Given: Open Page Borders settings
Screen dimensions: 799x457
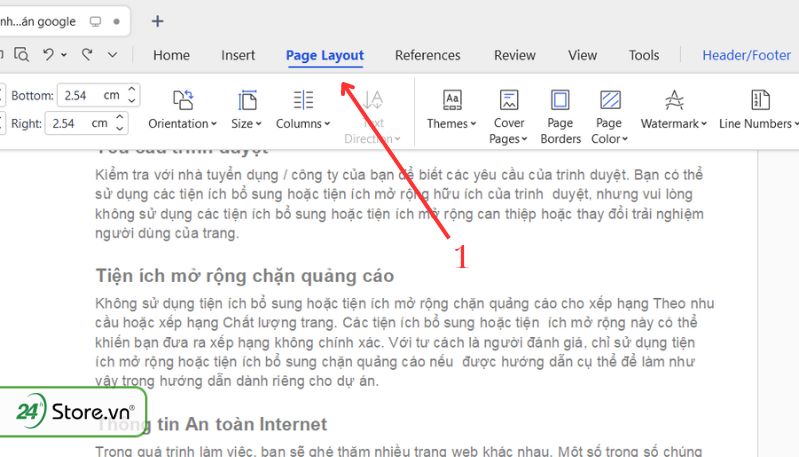Looking at the screenshot, I should coord(561,117).
